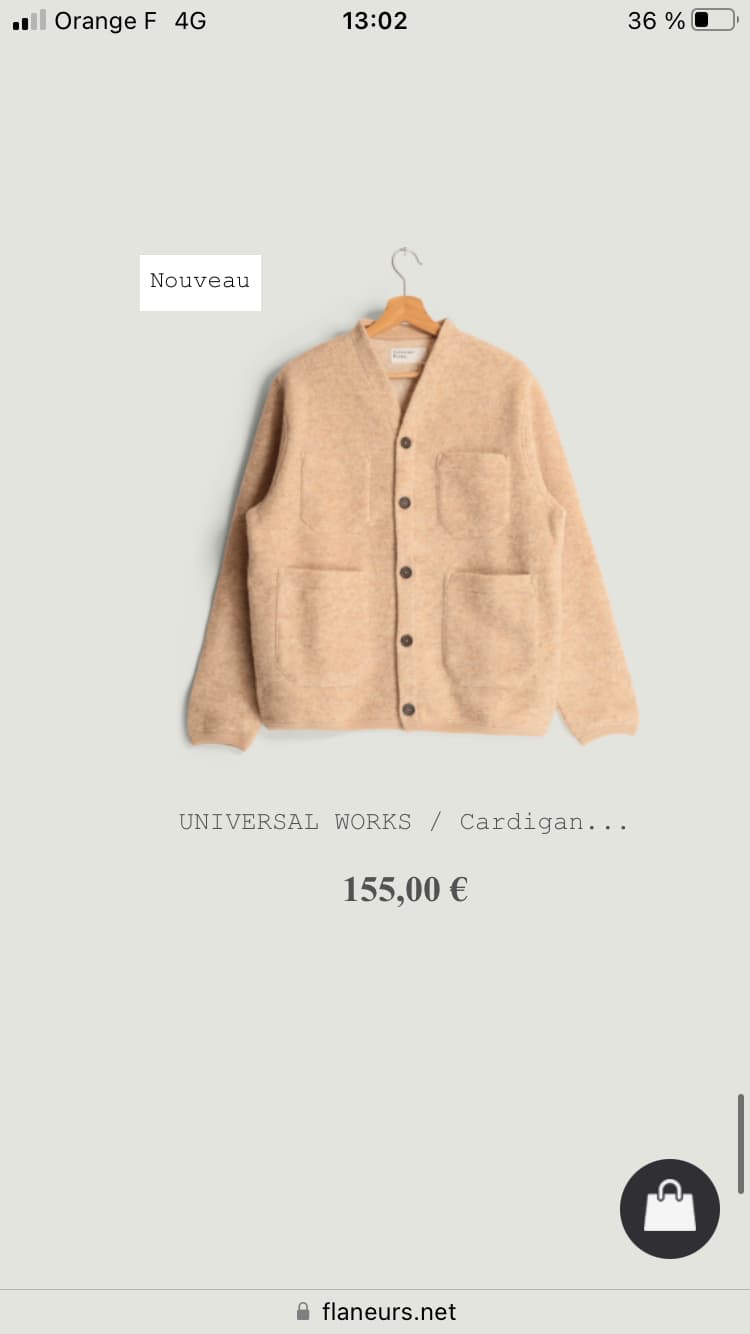
Task: Click the page scrollbar thumb
Action: point(741,1143)
